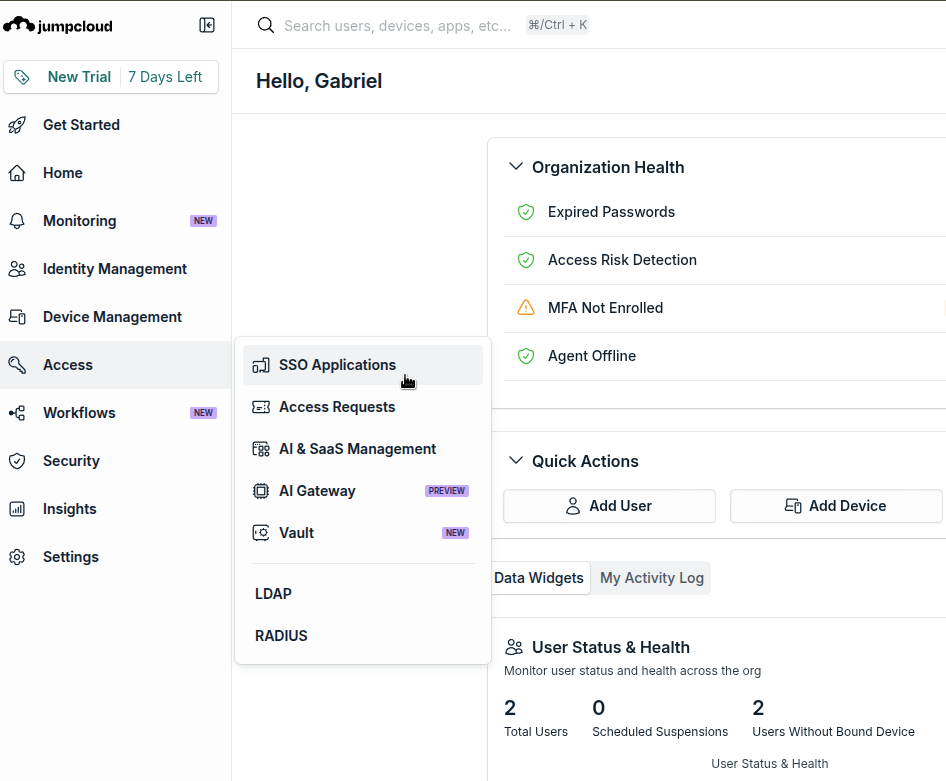Open Settings in the sidebar
The width and height of the screenshot is (946, 781).
click(115, 557)
